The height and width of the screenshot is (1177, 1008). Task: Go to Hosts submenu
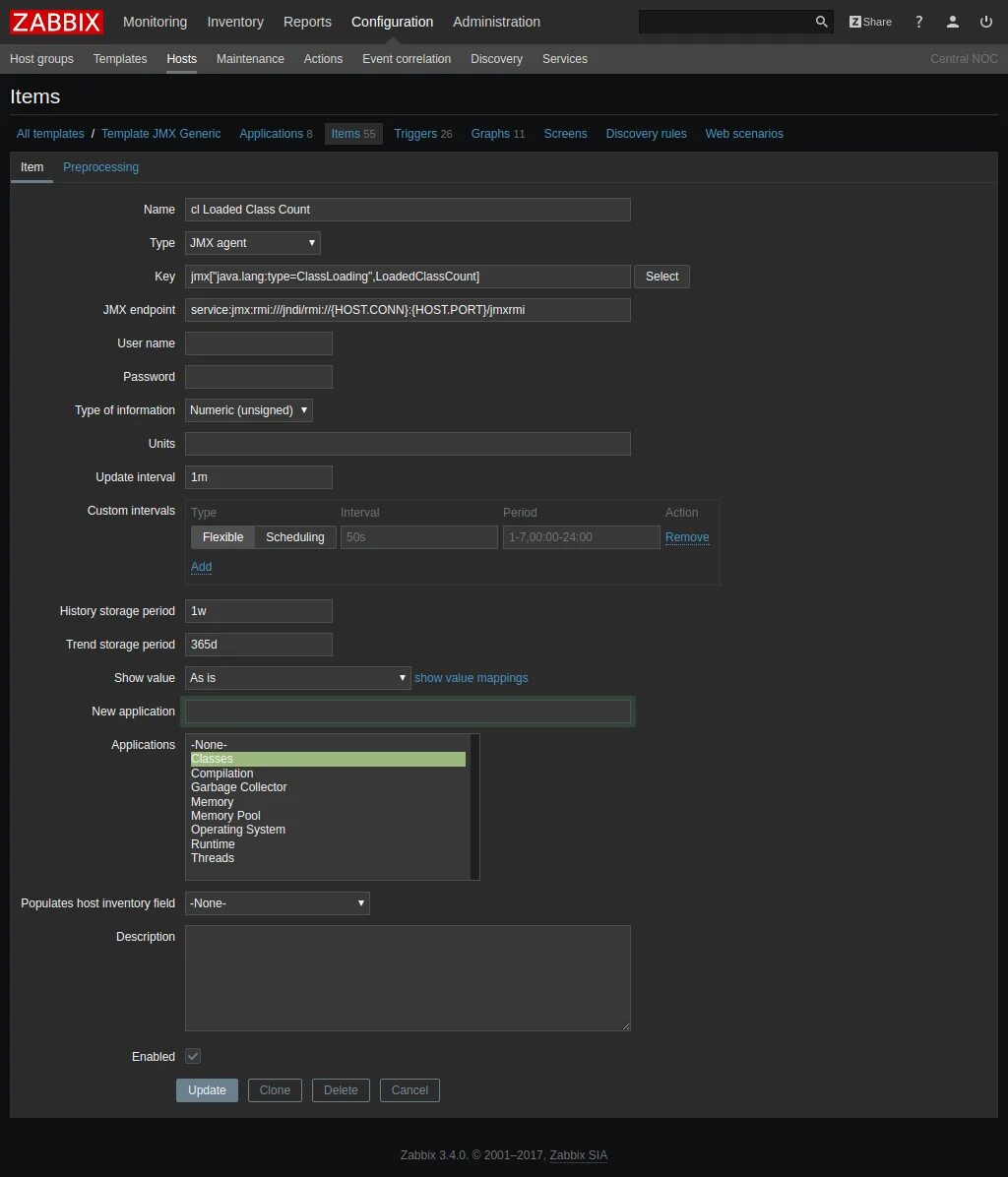[x=182, y=58]
